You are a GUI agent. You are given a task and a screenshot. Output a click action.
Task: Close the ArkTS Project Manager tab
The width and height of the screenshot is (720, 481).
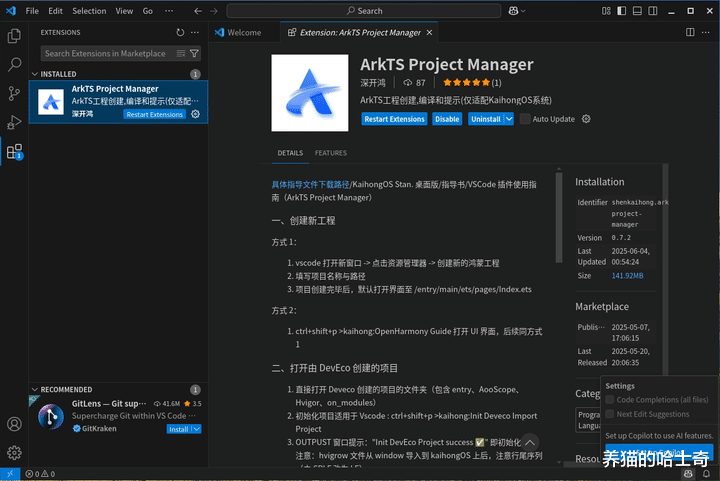[x=429, y=33]
